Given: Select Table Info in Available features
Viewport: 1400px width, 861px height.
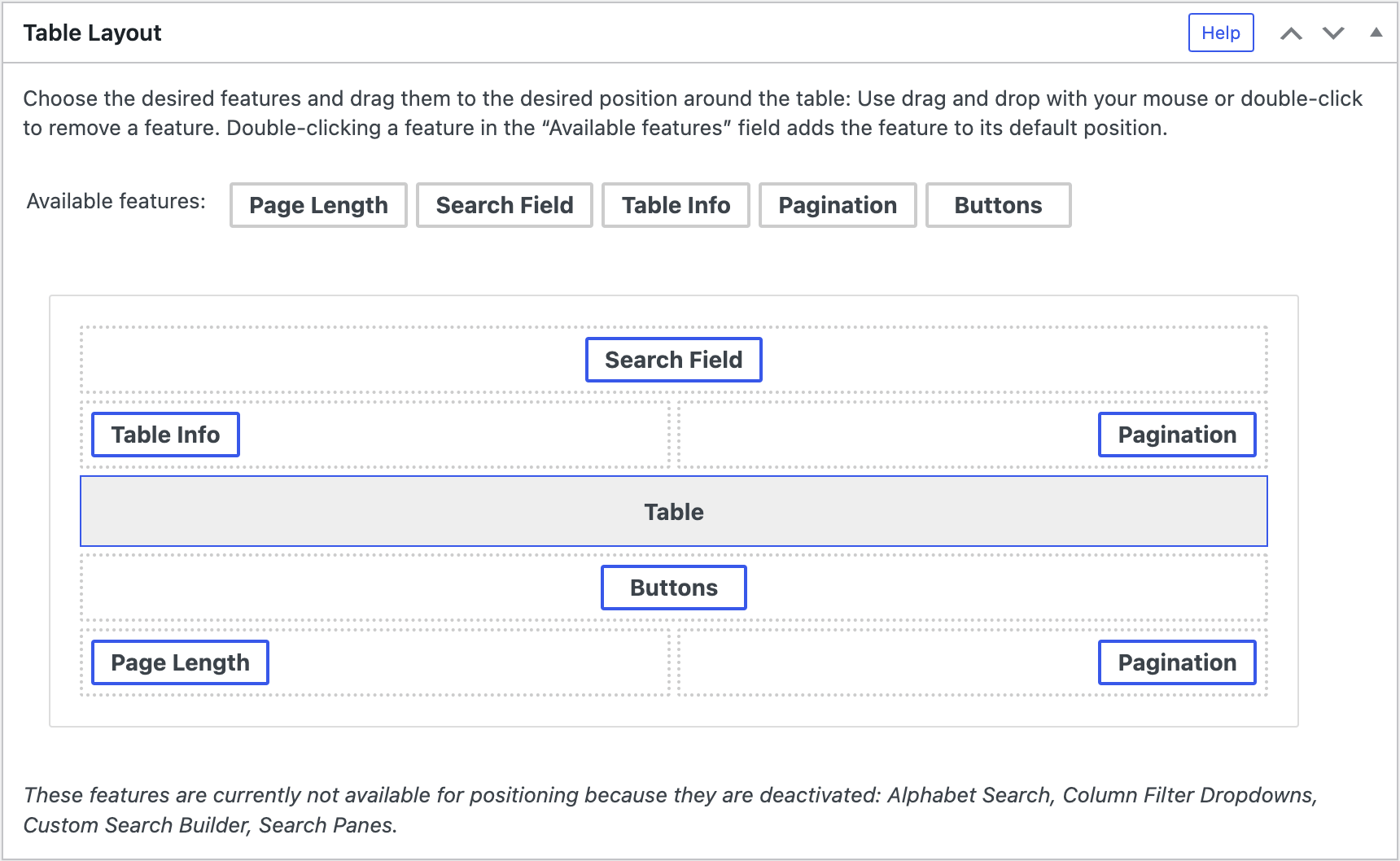Looking at the screenshot, I should 675,205.
